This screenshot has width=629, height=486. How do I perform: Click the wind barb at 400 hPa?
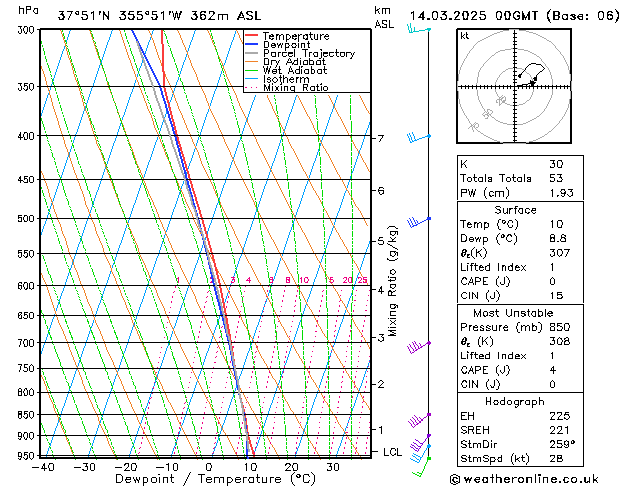click(419, 138)
